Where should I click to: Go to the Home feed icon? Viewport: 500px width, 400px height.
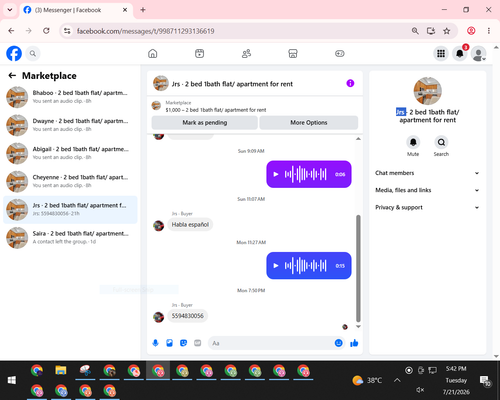point(153,53)
